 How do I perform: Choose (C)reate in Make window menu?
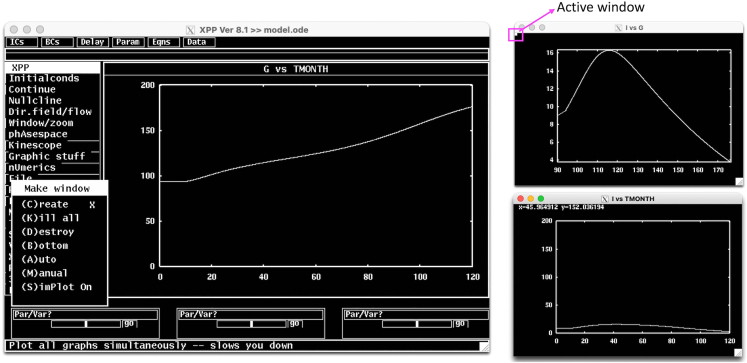point(59,204)
